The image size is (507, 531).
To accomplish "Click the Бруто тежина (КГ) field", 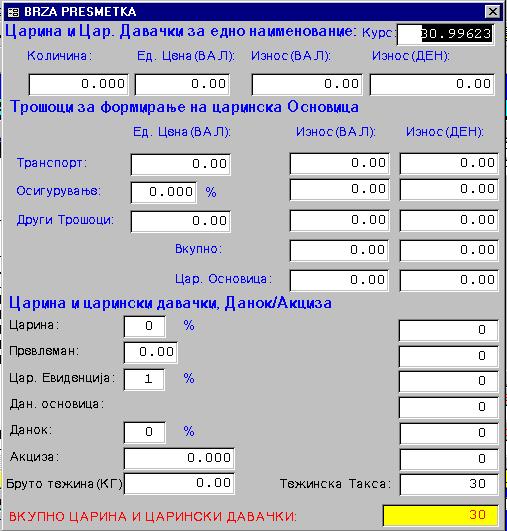I will [179, 484].
